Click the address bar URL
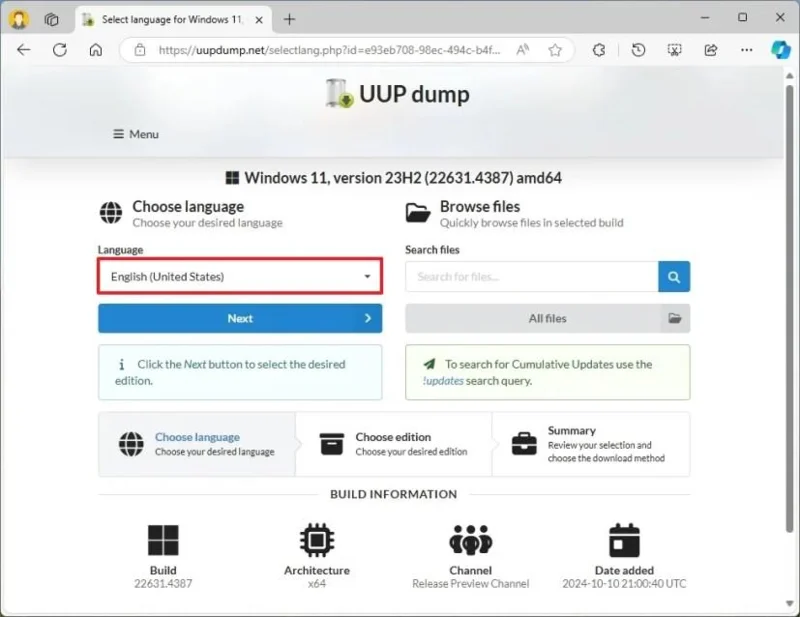Screen dimensions: 800x617 (329, 50)
